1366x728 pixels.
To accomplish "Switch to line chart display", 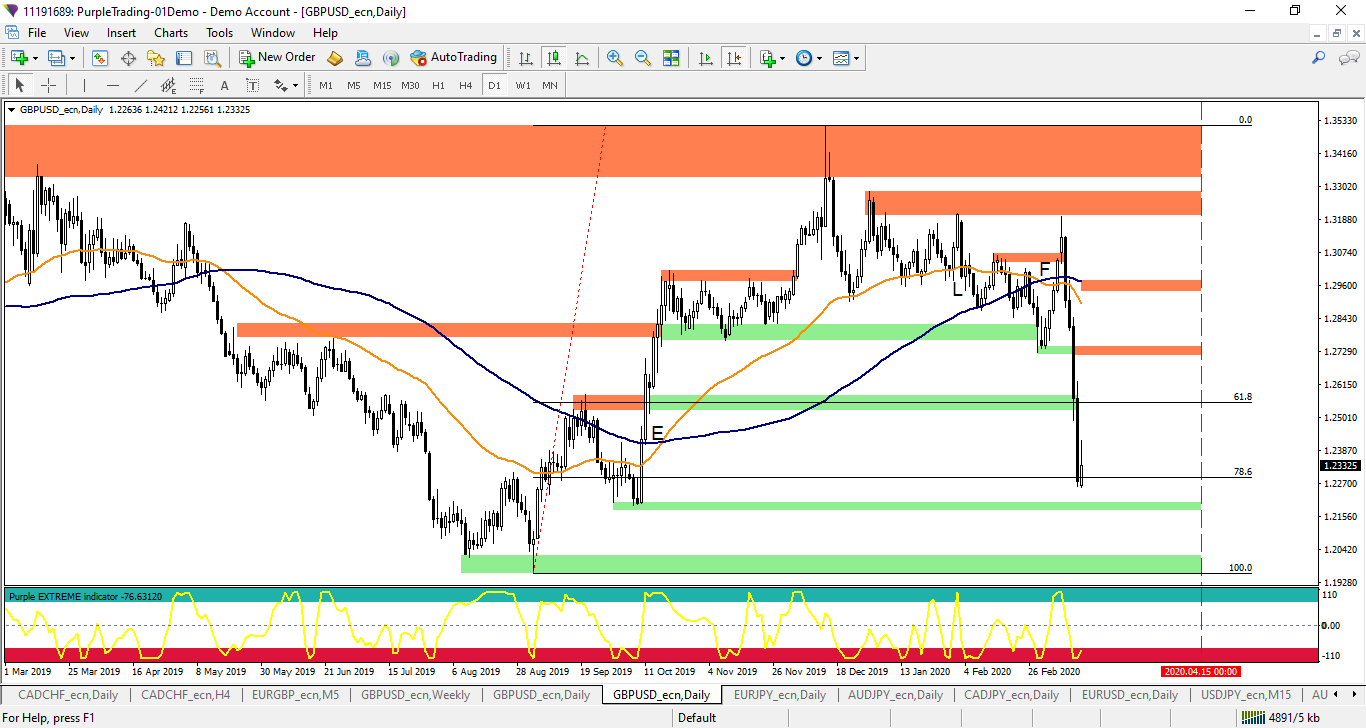I will [582, 58].
